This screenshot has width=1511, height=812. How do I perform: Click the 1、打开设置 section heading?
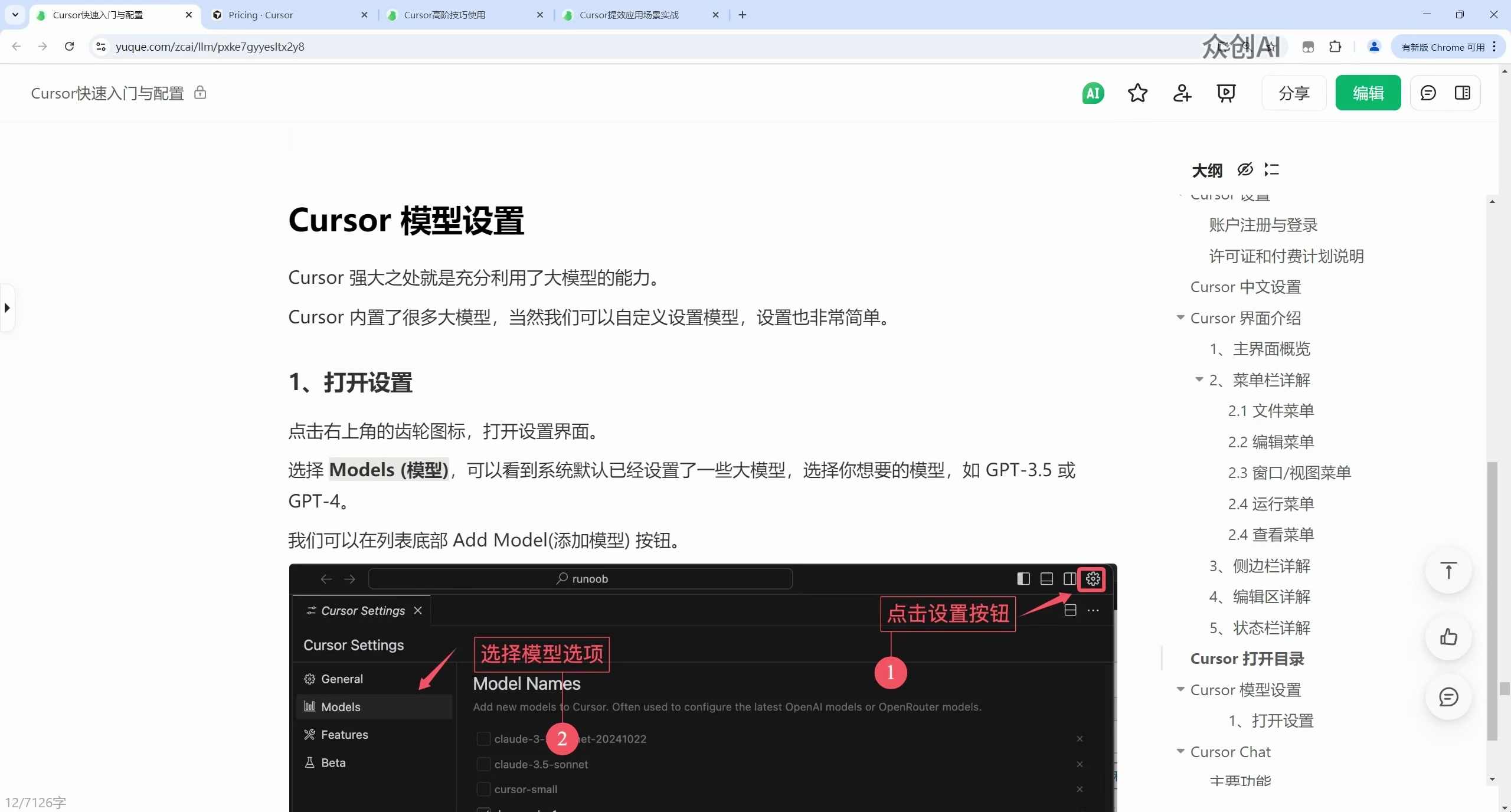coord(351,382)
